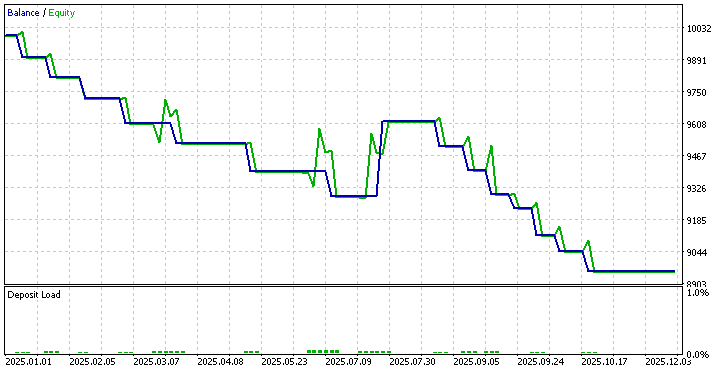Click the 2025.02.05 date label
The width and height of the screenshot is (727, 371).
[x=92, y=362]
